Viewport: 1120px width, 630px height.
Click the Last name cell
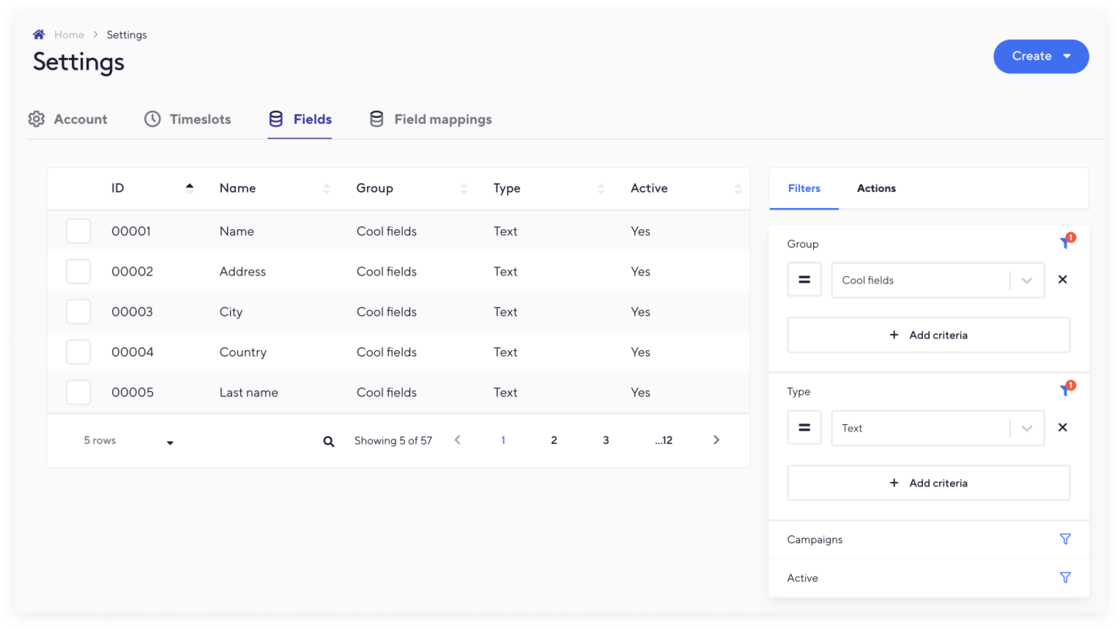click(249, 392)
